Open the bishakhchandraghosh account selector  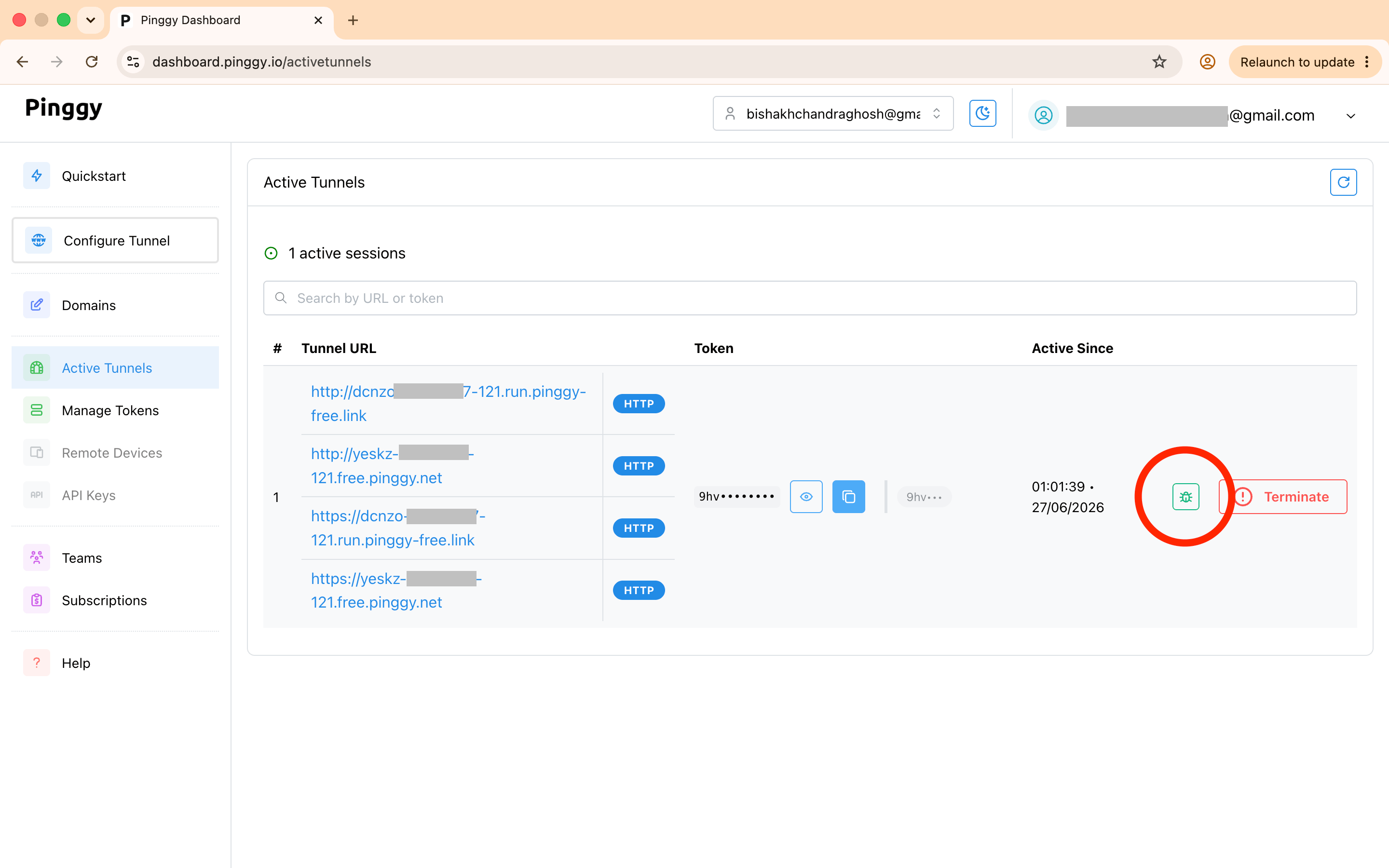(x=833, y=114)
